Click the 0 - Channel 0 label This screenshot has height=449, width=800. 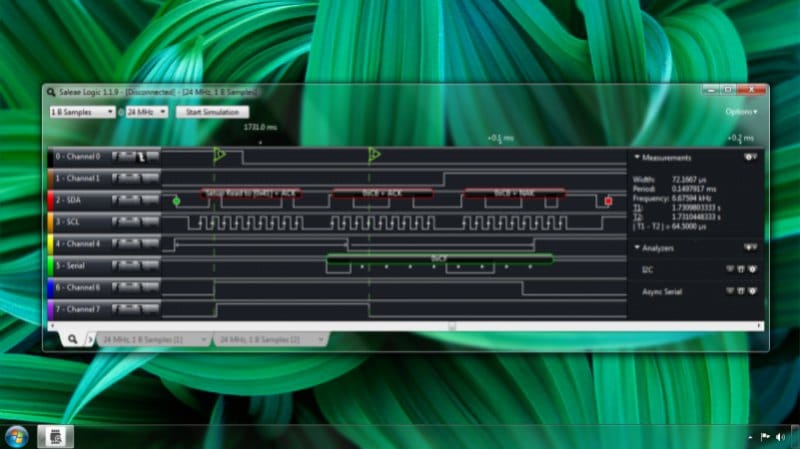click(x=78, y=157)
